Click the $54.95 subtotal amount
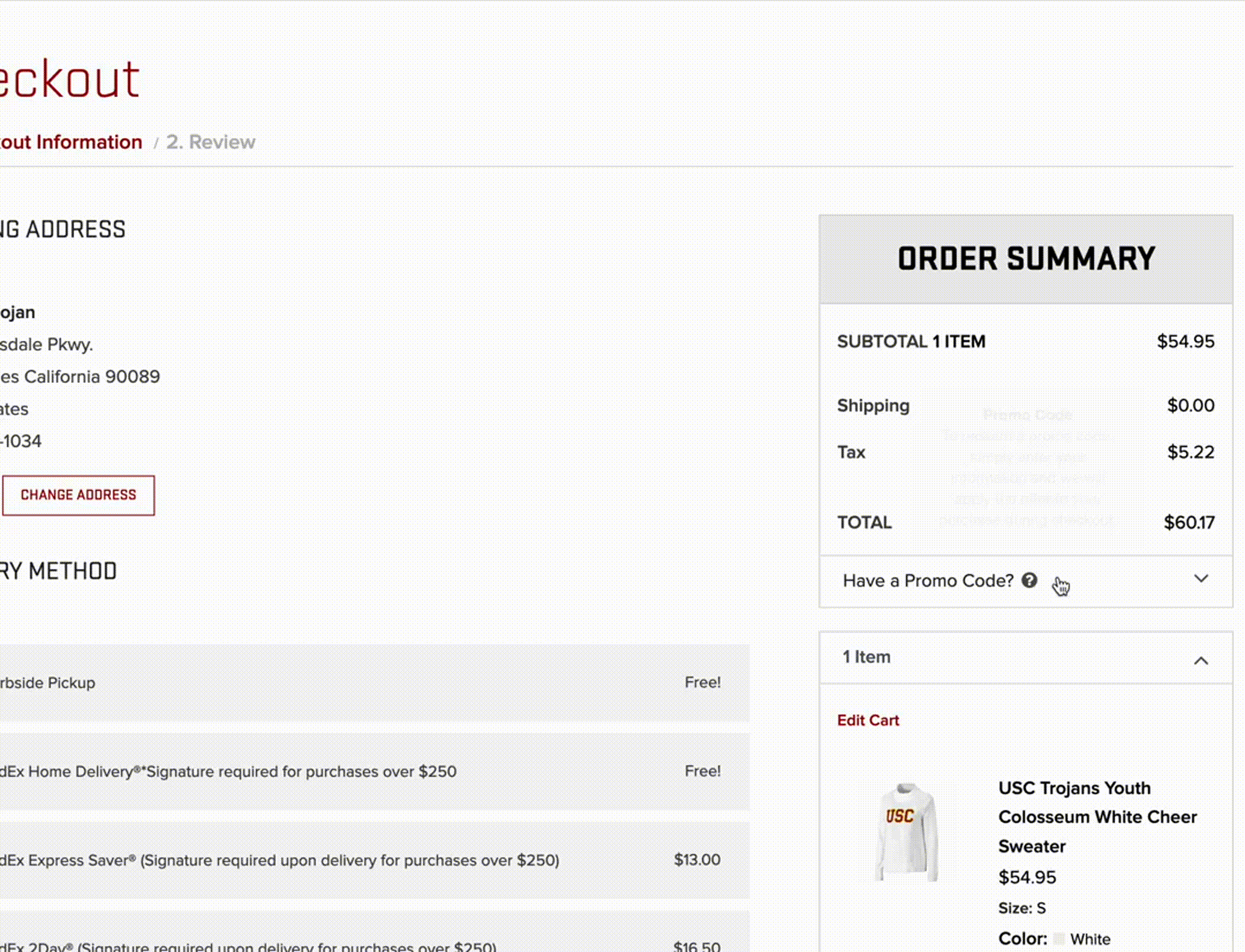The image size is (1245, 952). [x=1186, y=341]
